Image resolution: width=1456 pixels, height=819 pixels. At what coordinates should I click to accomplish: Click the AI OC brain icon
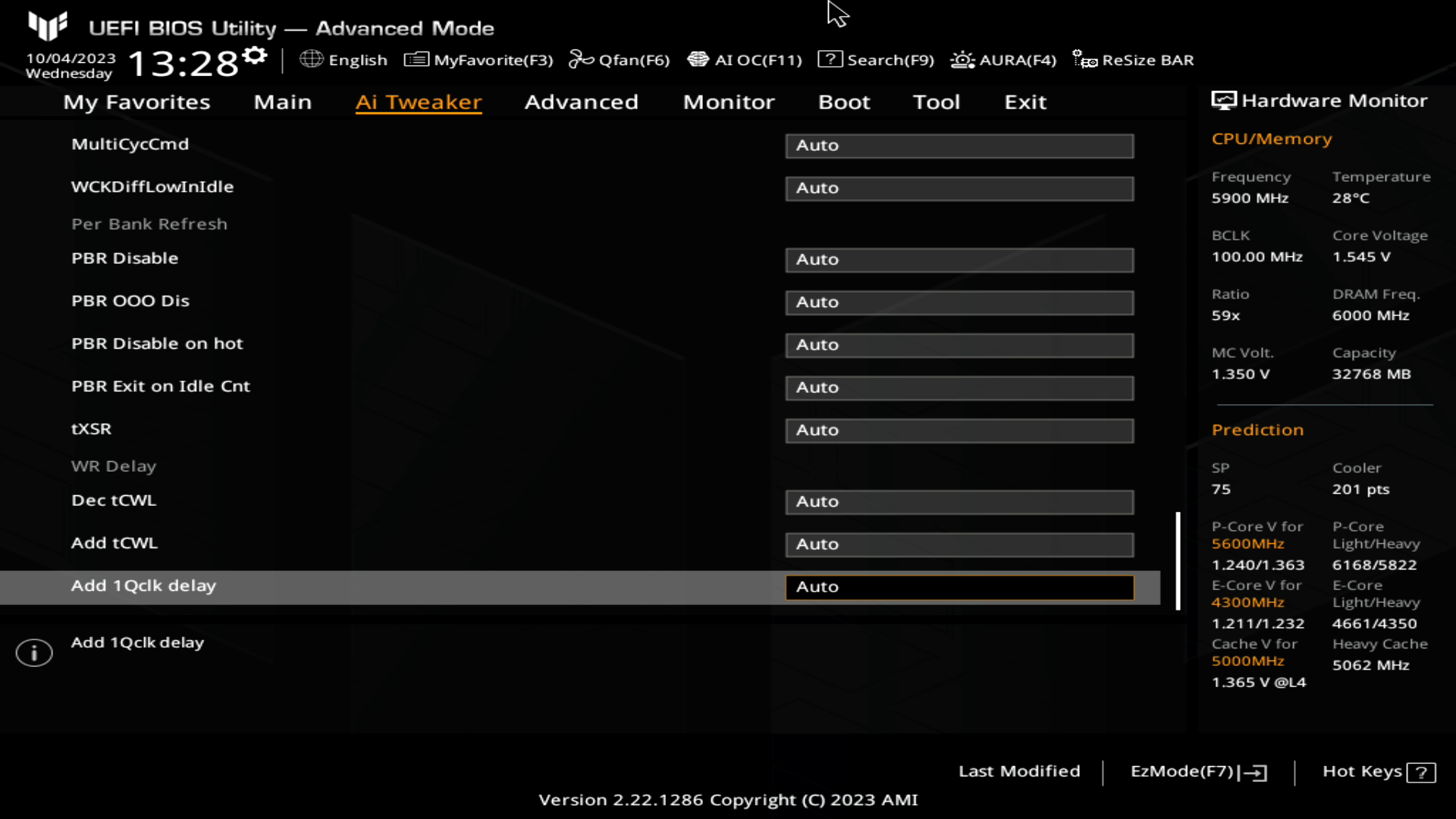(x=698, y=59)
